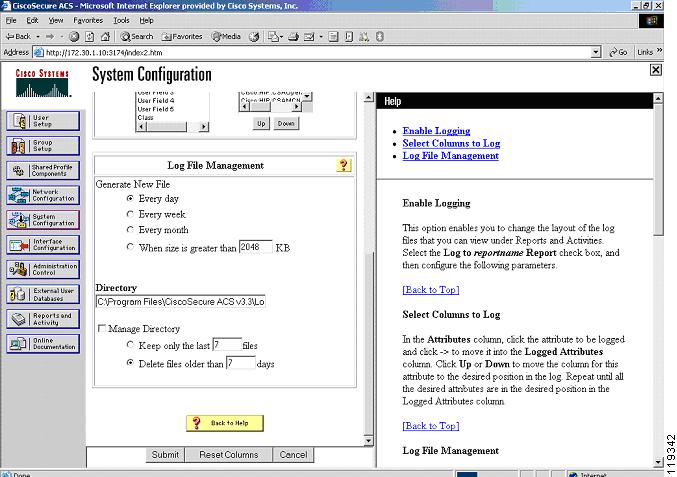Select Keep only the last files option
This screenshot has width=677, height=477.
pyautogui.click(x=130, y=345)
